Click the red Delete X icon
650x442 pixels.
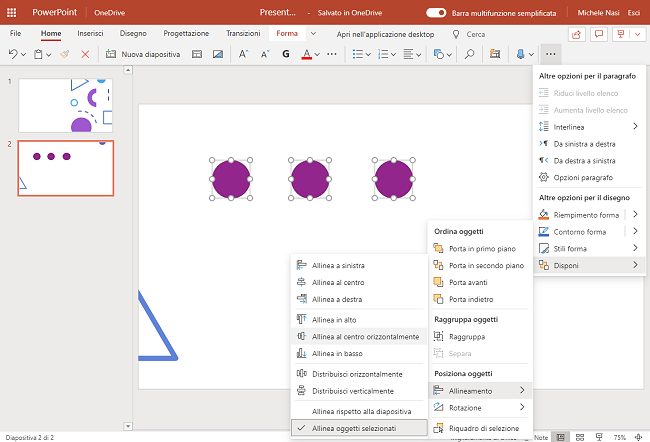pos(85,54)
